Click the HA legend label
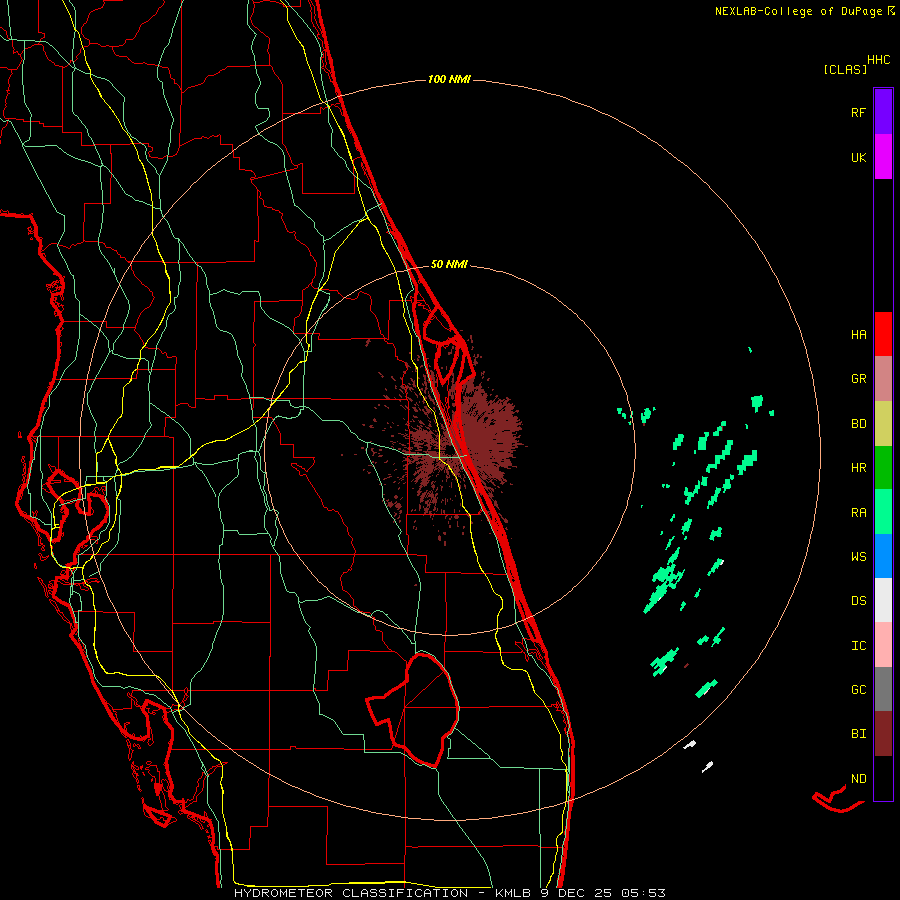 (x=858, y=335)
